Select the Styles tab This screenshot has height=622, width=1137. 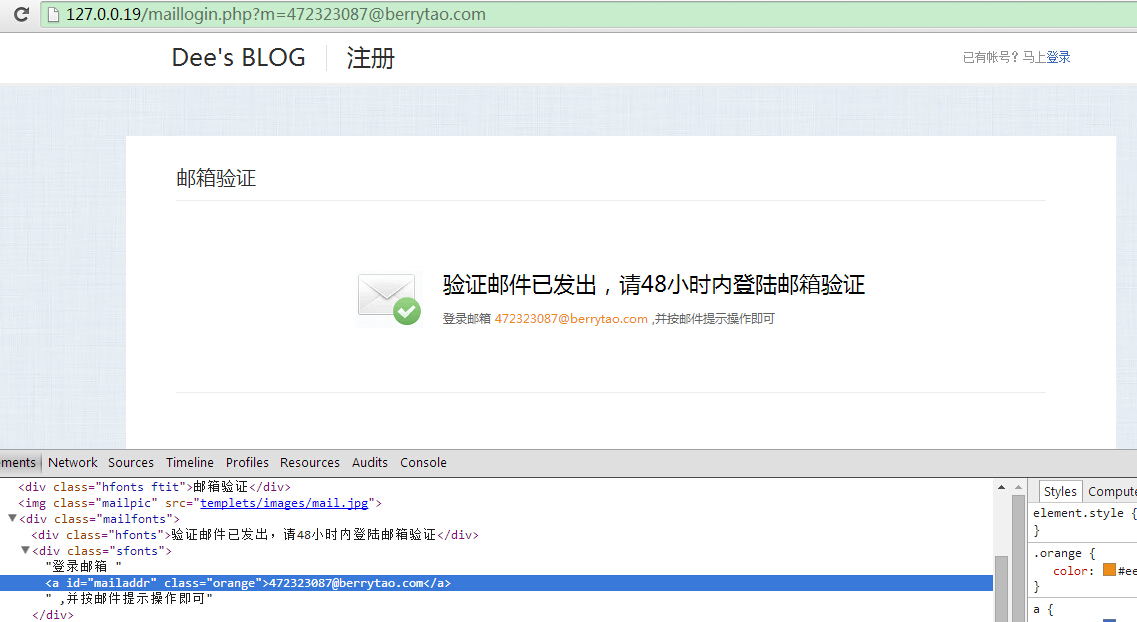(x=1059, y=491)
